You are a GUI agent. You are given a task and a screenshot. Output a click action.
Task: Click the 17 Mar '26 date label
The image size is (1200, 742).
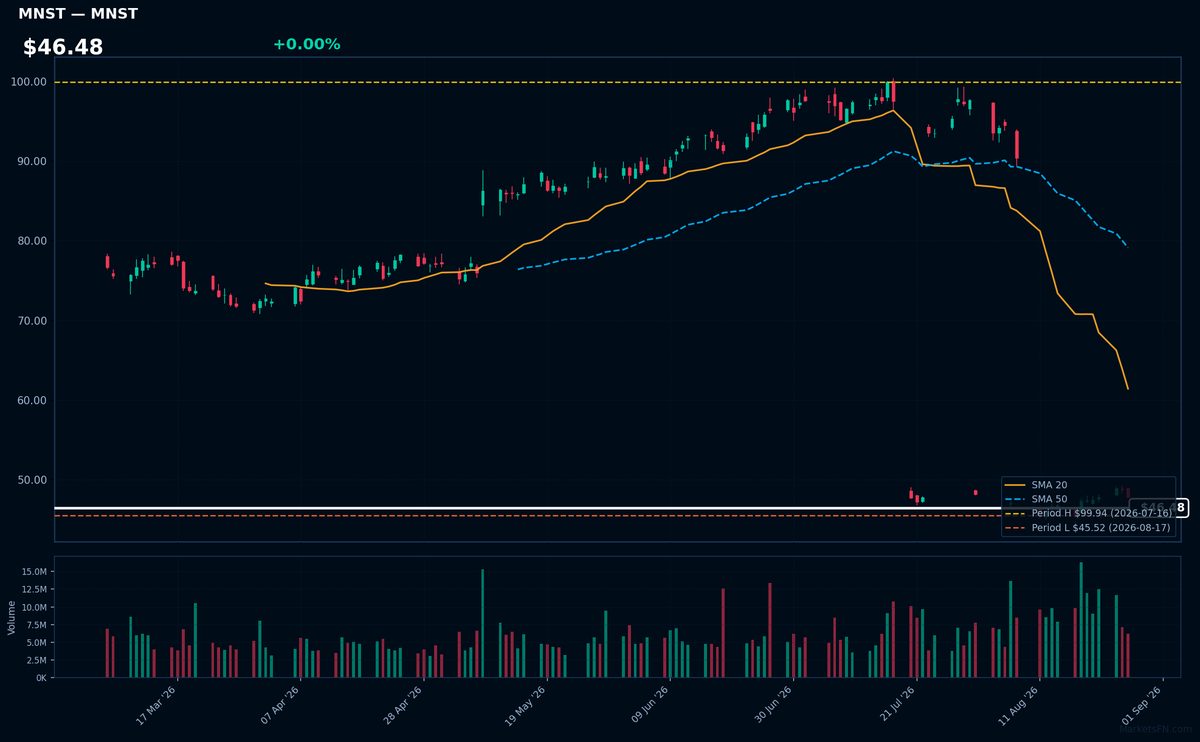pos(157,704)
